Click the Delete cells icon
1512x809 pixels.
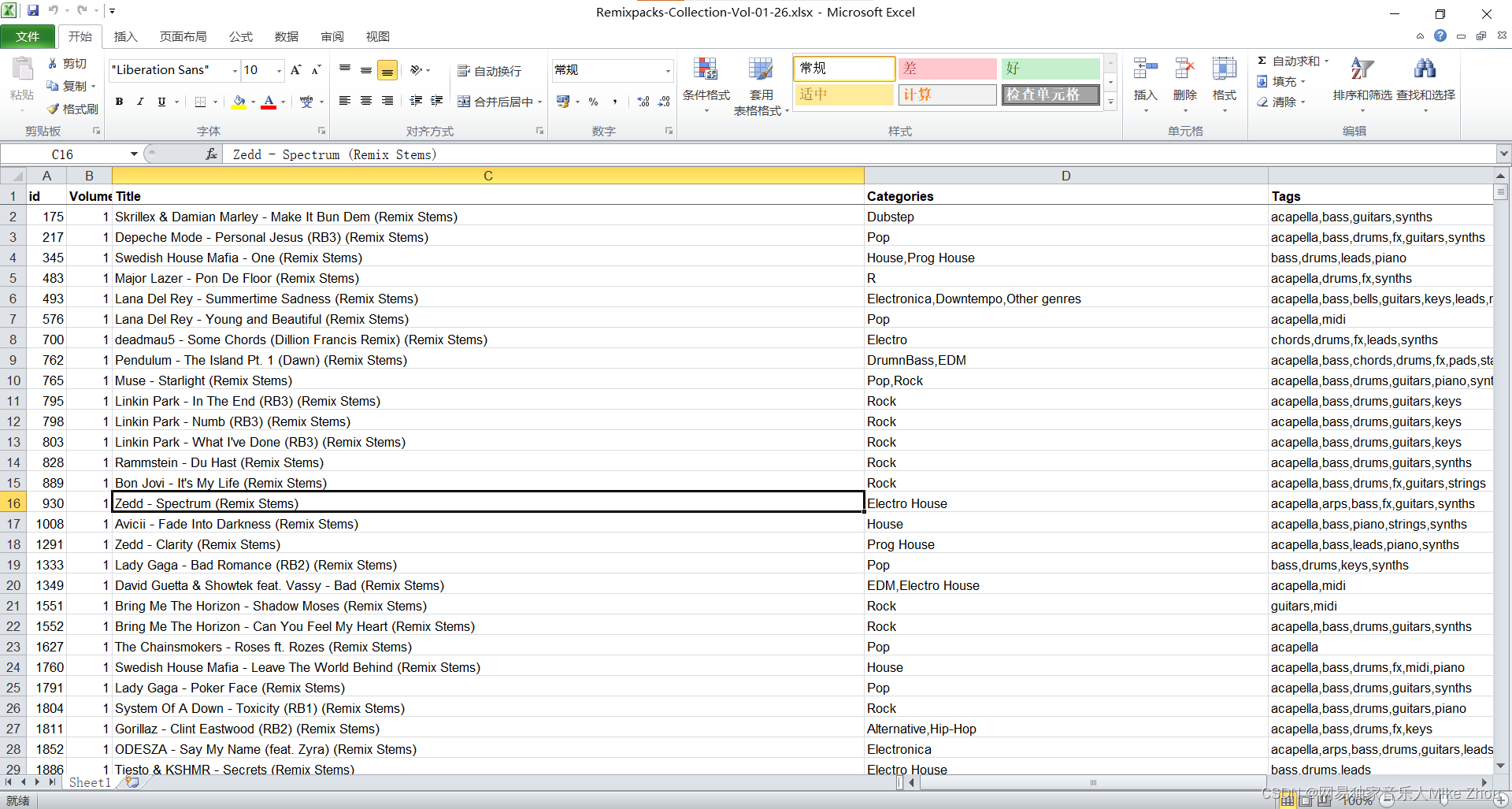pos(1184,69)
